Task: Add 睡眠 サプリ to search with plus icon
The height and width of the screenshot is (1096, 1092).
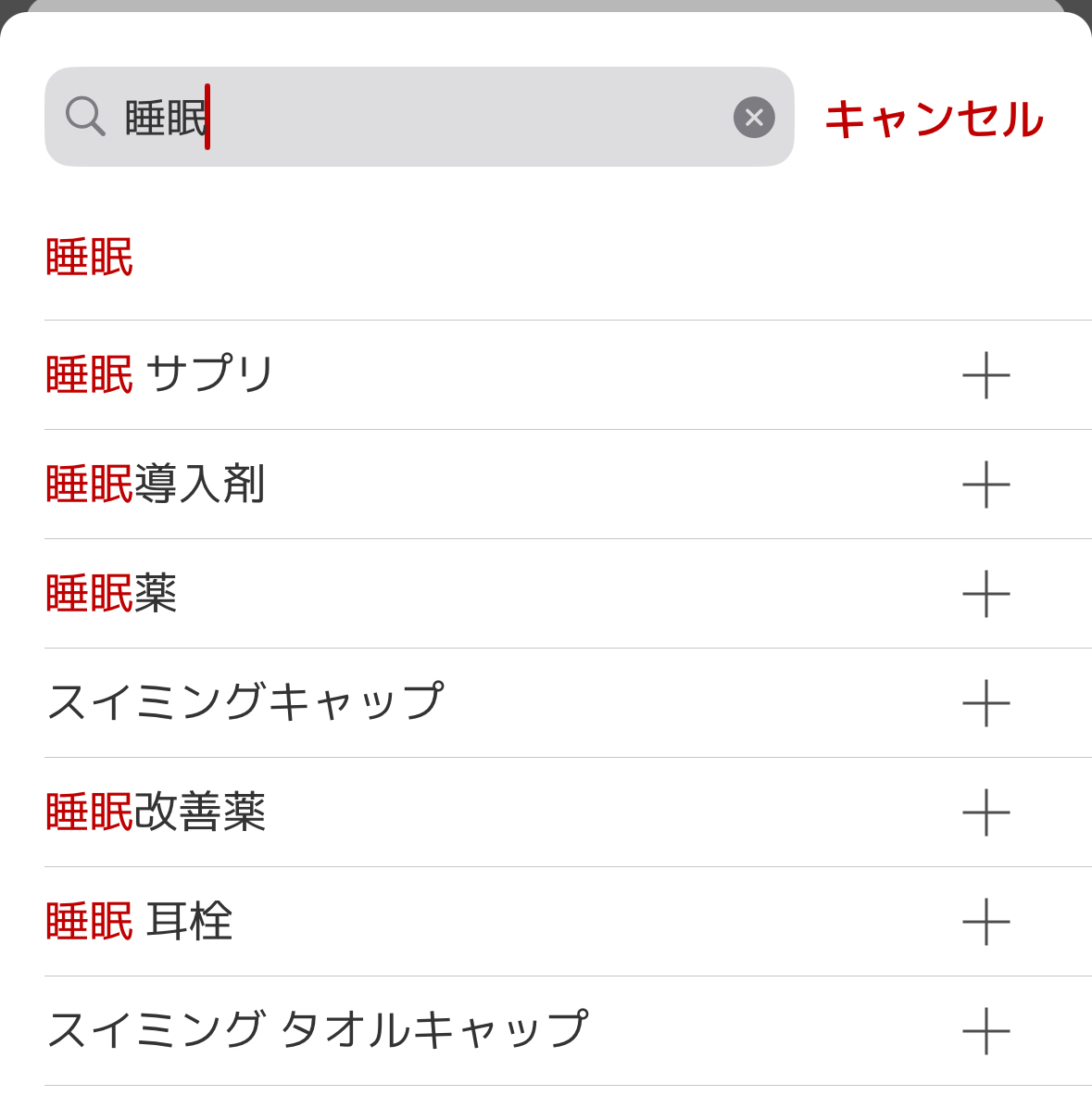Action: tap(985, 375)
